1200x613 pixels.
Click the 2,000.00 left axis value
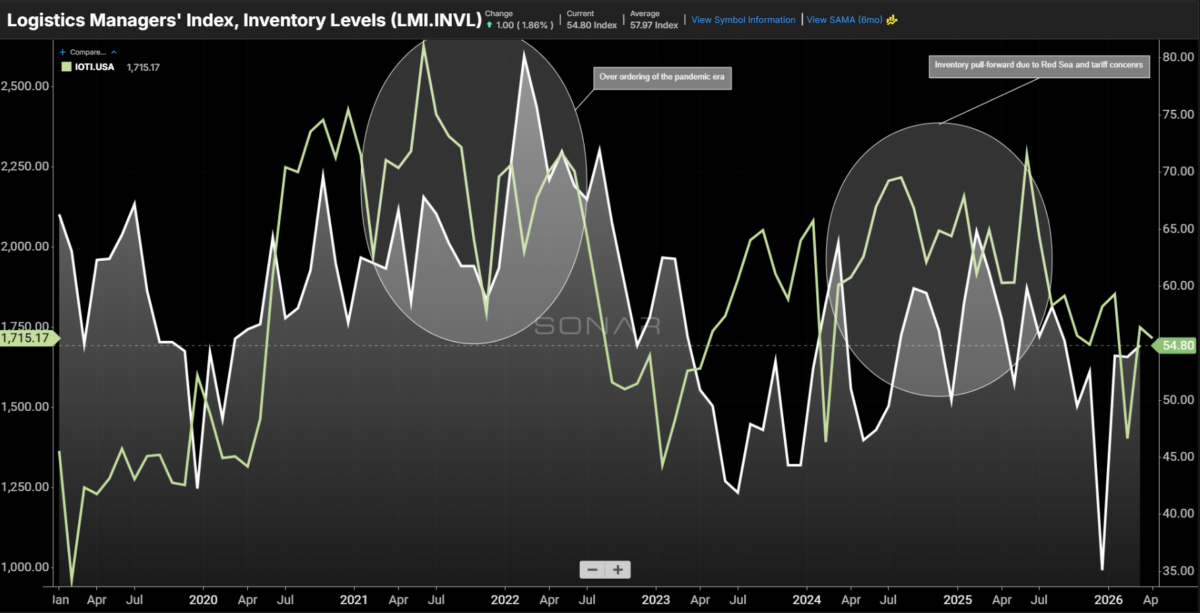25,246
